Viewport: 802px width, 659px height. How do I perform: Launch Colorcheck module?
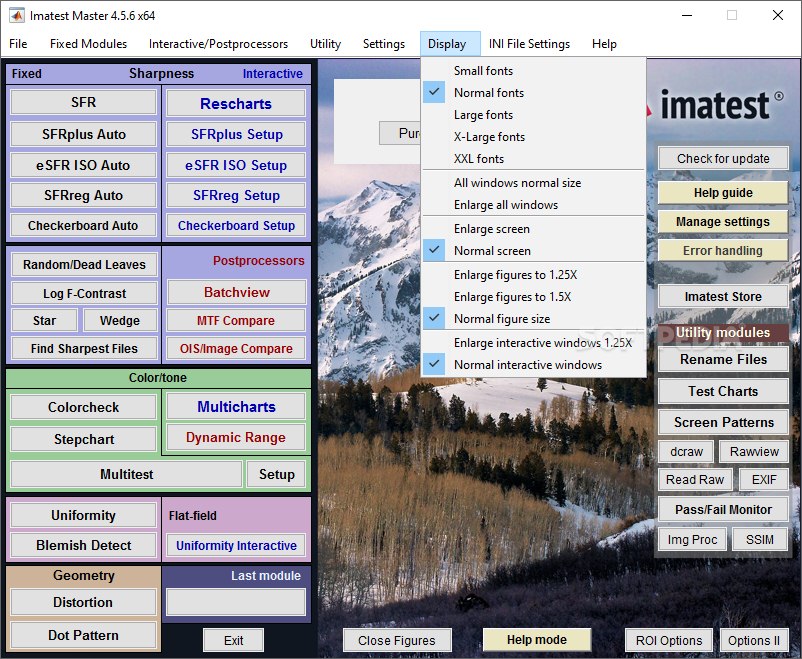[83, 407]
